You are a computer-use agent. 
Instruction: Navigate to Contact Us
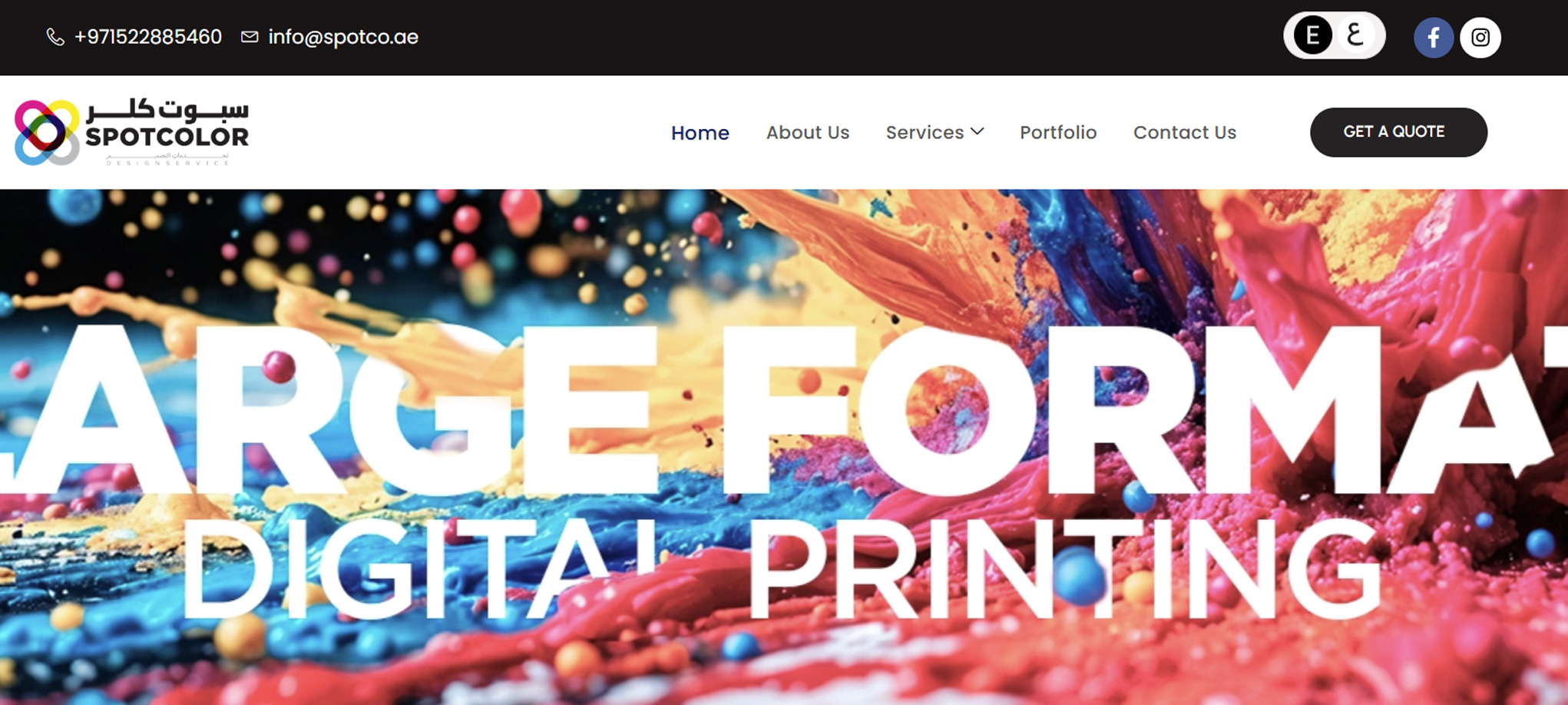coord(1185,132)
